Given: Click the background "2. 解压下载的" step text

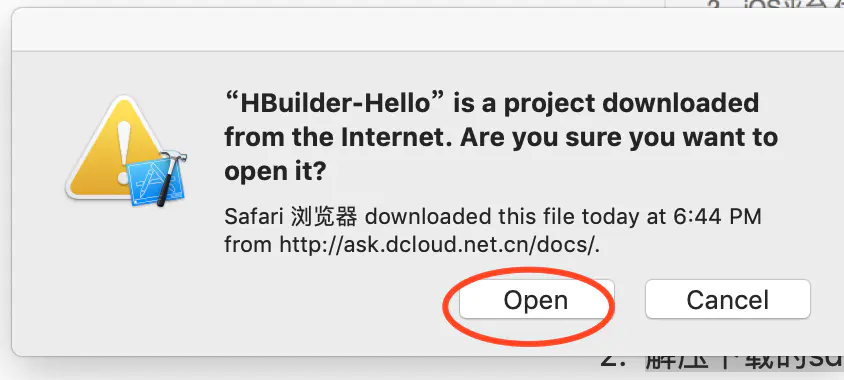Looking at the screenshot, I should click(x=721, y=362).
